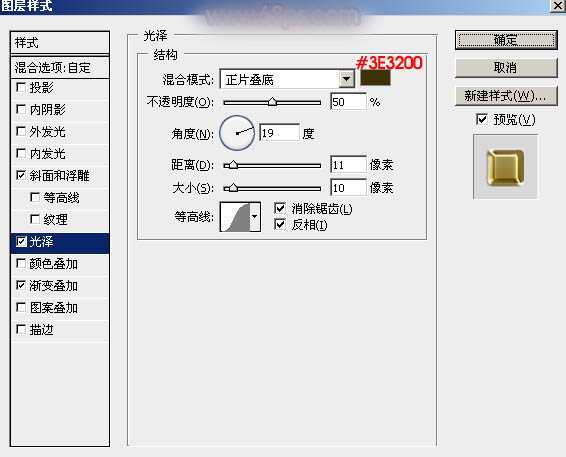Click the 距离 slider handle
The width and height of the screenshot is (566, 457).
coord(233,165)
